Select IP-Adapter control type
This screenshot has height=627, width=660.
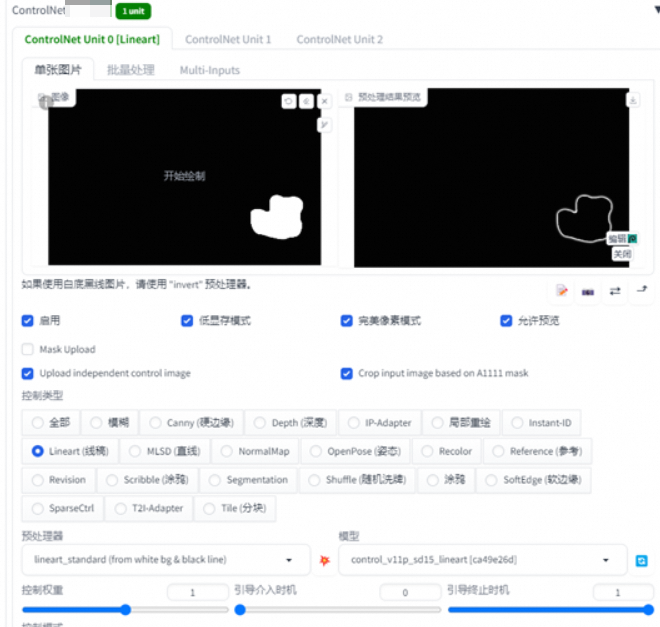[380, 422]
